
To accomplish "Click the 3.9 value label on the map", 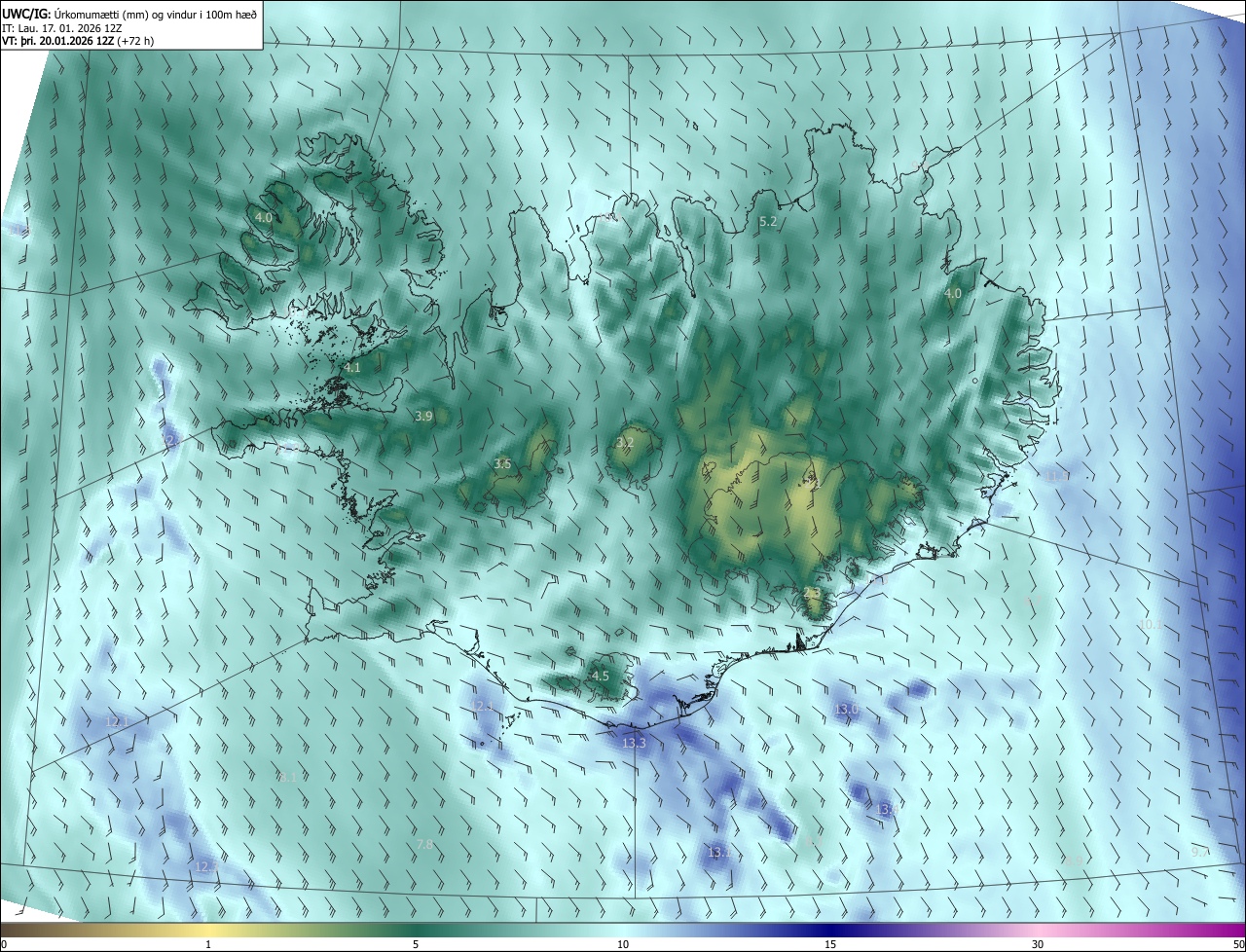I will point(423,416).
